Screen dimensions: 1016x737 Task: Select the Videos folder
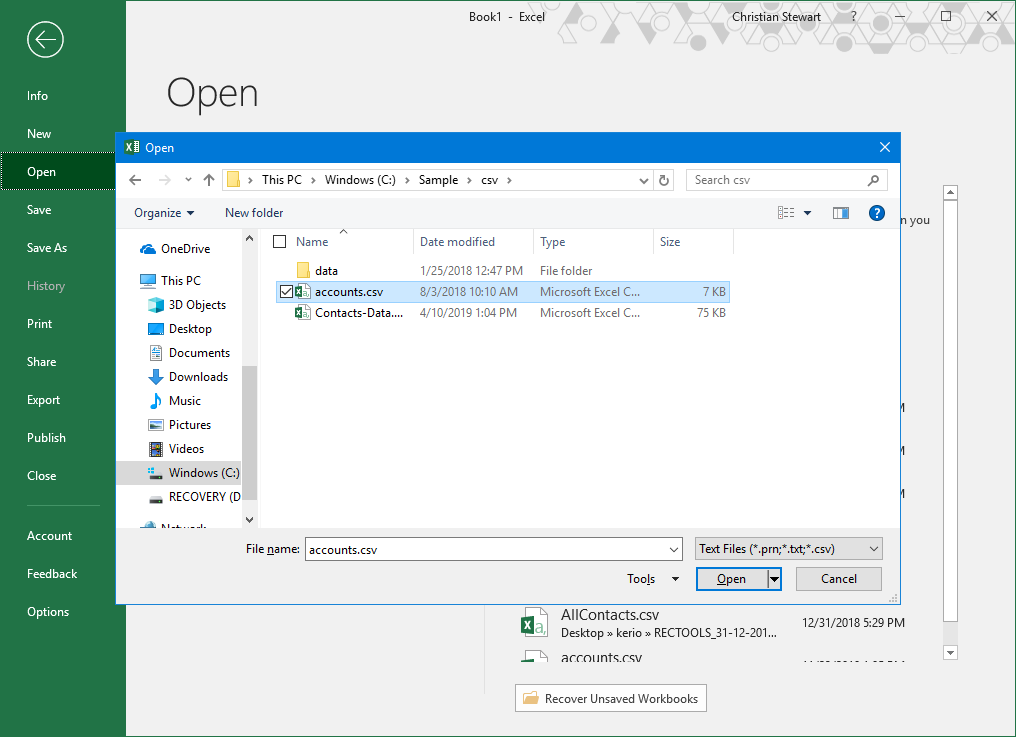(186, 449)
